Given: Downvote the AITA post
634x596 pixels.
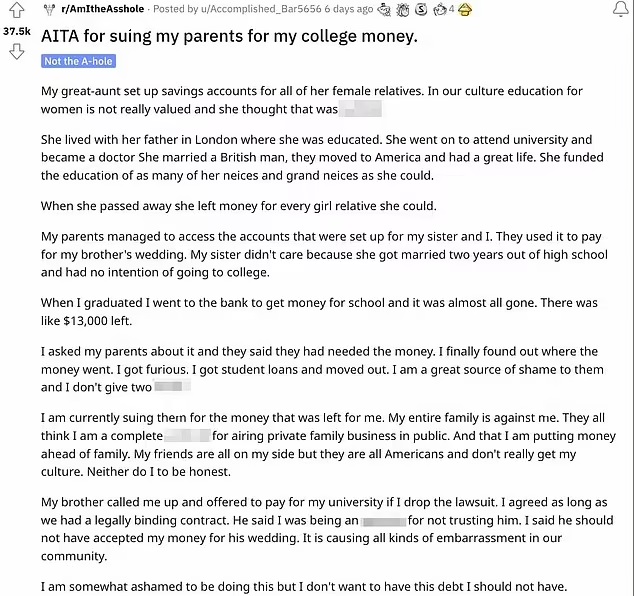Looking at the screenshot, I should (x=16, y=51).
